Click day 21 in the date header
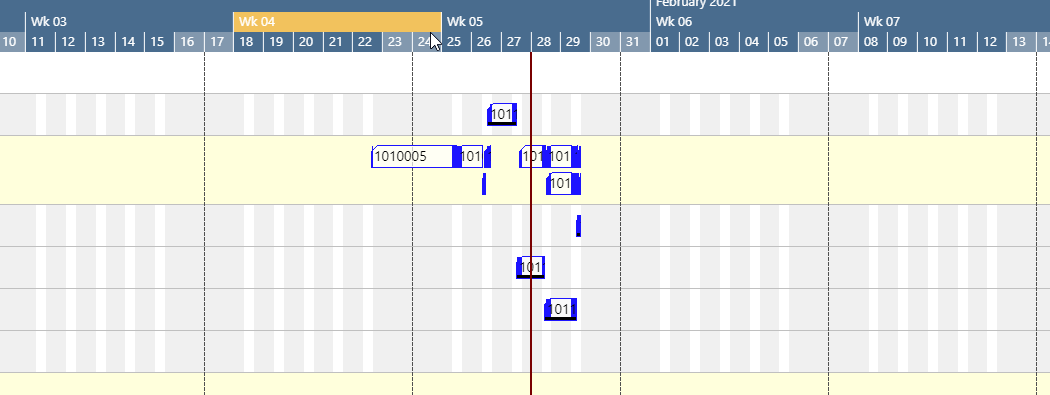 (337, 42)
